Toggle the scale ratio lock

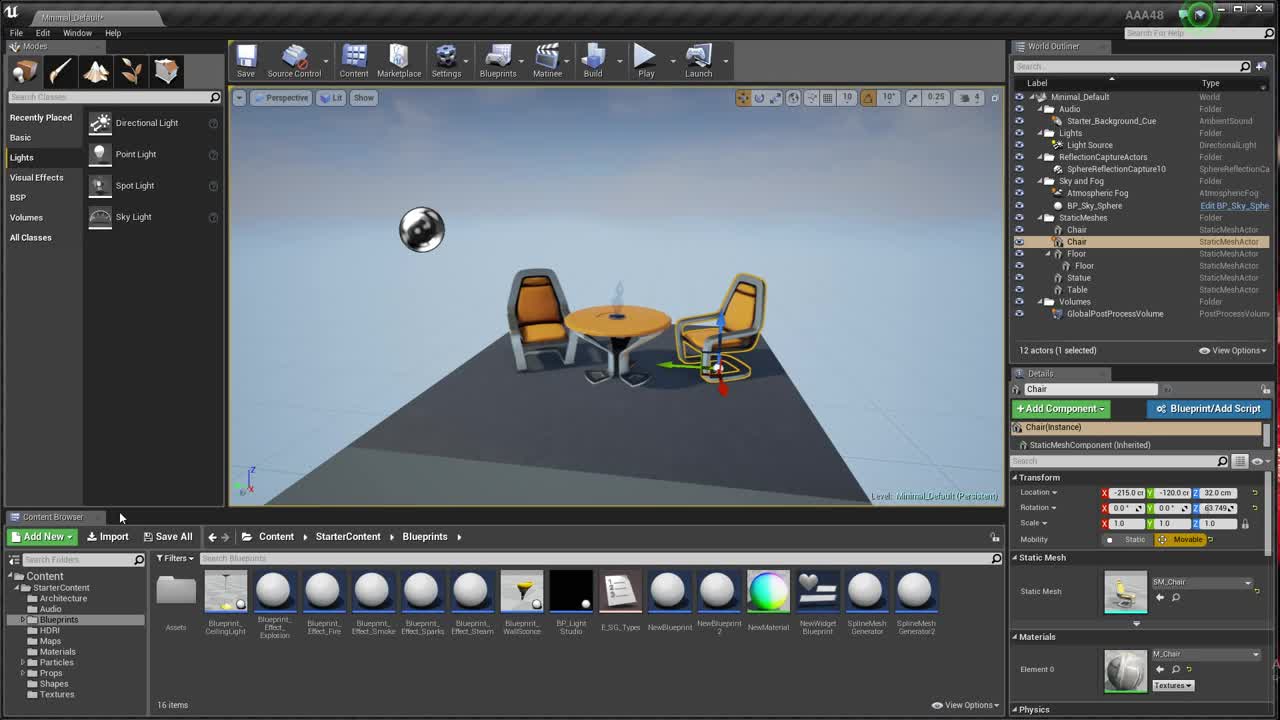tap(1245, 523)
